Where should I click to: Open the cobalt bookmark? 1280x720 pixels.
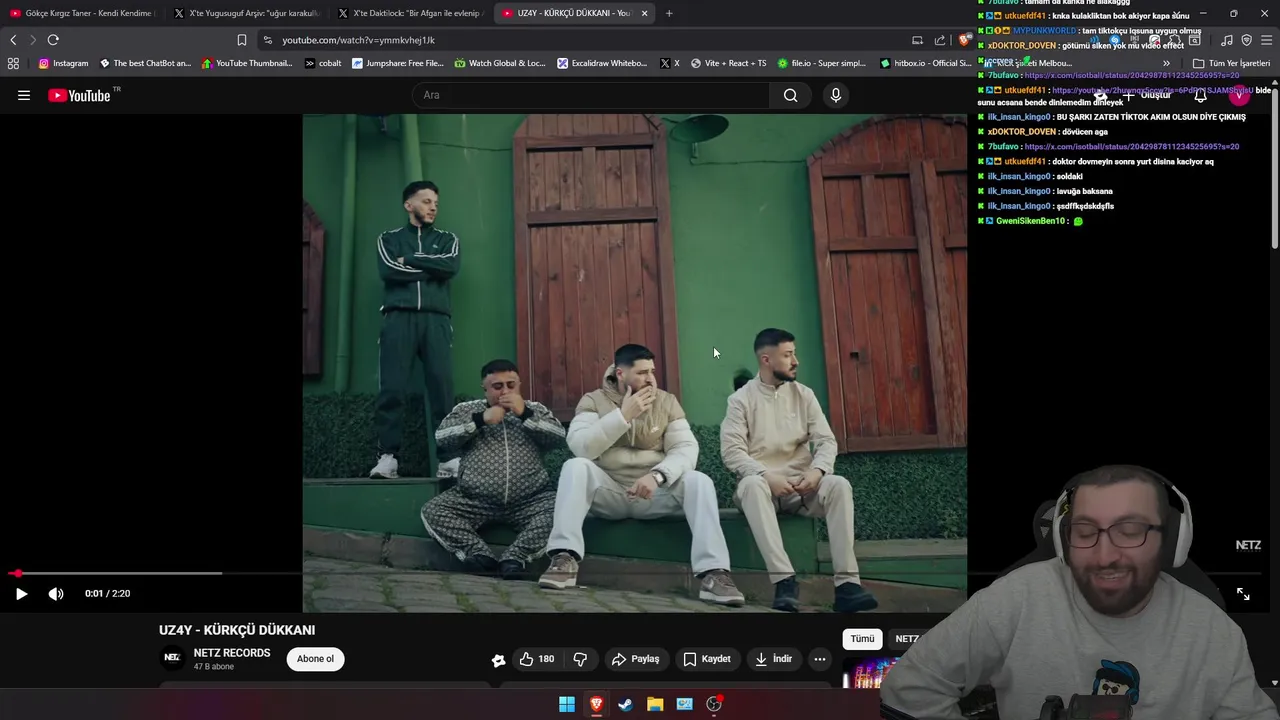tap(323, 63)
